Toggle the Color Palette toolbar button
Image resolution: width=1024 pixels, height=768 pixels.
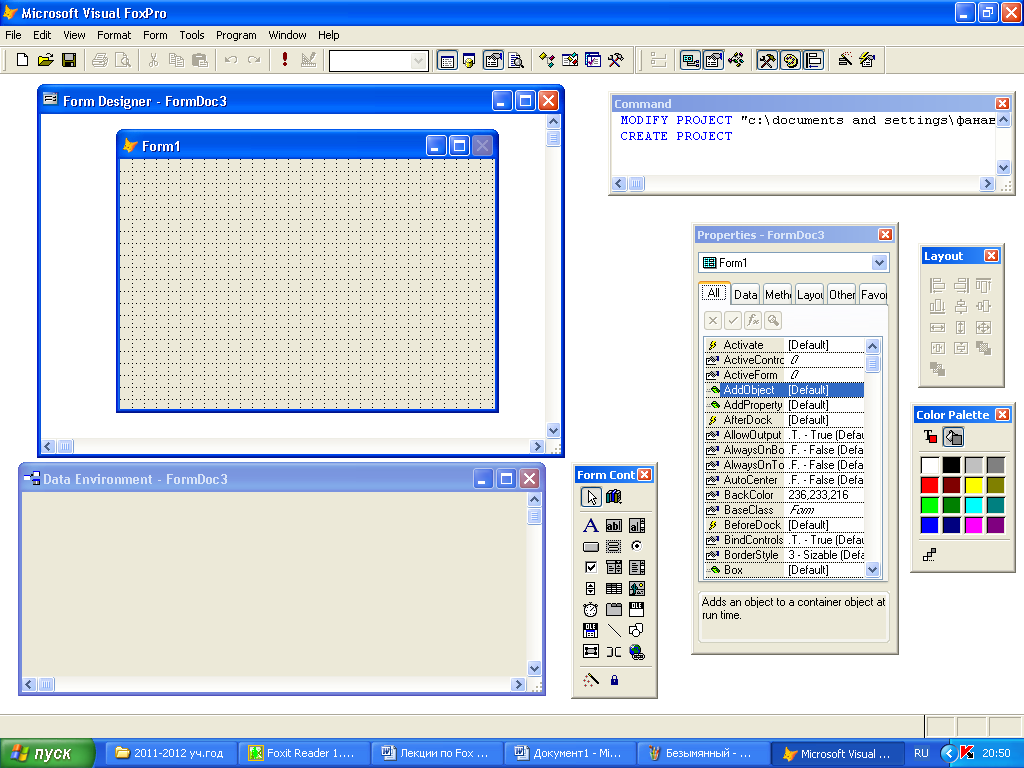click(x=791, y=60)
